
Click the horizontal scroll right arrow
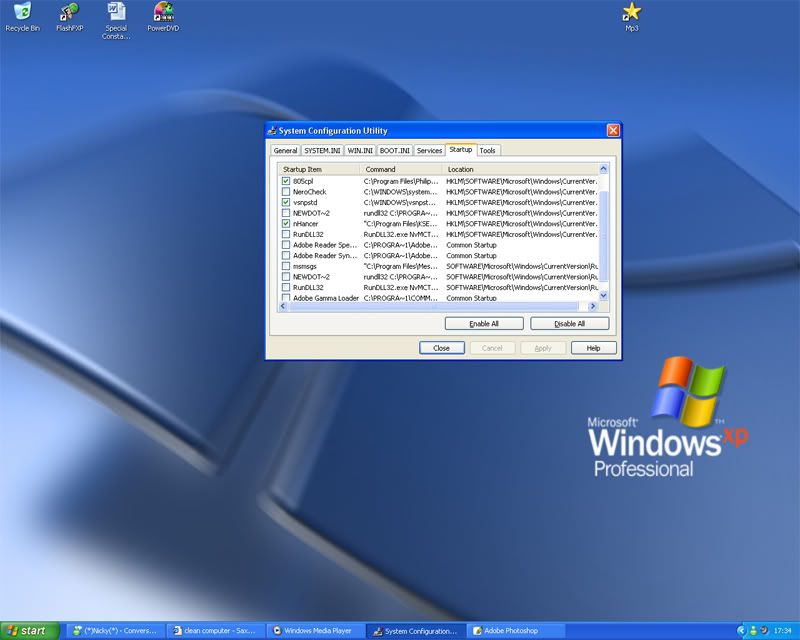tap(591, 306)
